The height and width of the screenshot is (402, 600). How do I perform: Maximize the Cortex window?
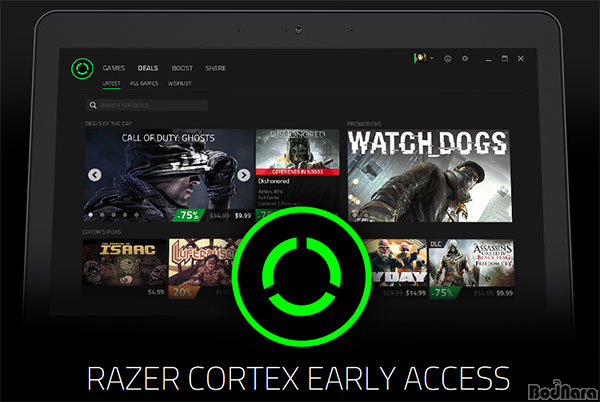pyautogui.click(x=505, y=59)
